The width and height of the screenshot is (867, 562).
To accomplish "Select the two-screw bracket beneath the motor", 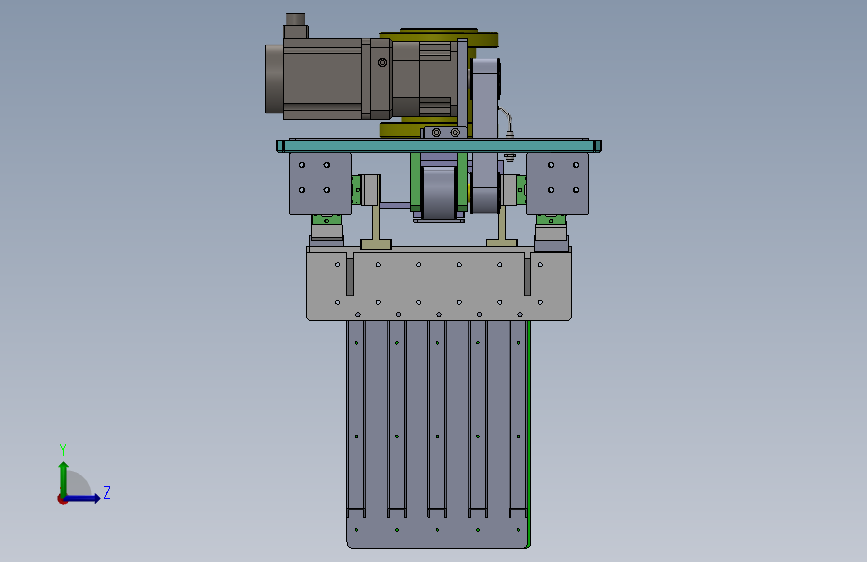I will [x=444, y=133].
